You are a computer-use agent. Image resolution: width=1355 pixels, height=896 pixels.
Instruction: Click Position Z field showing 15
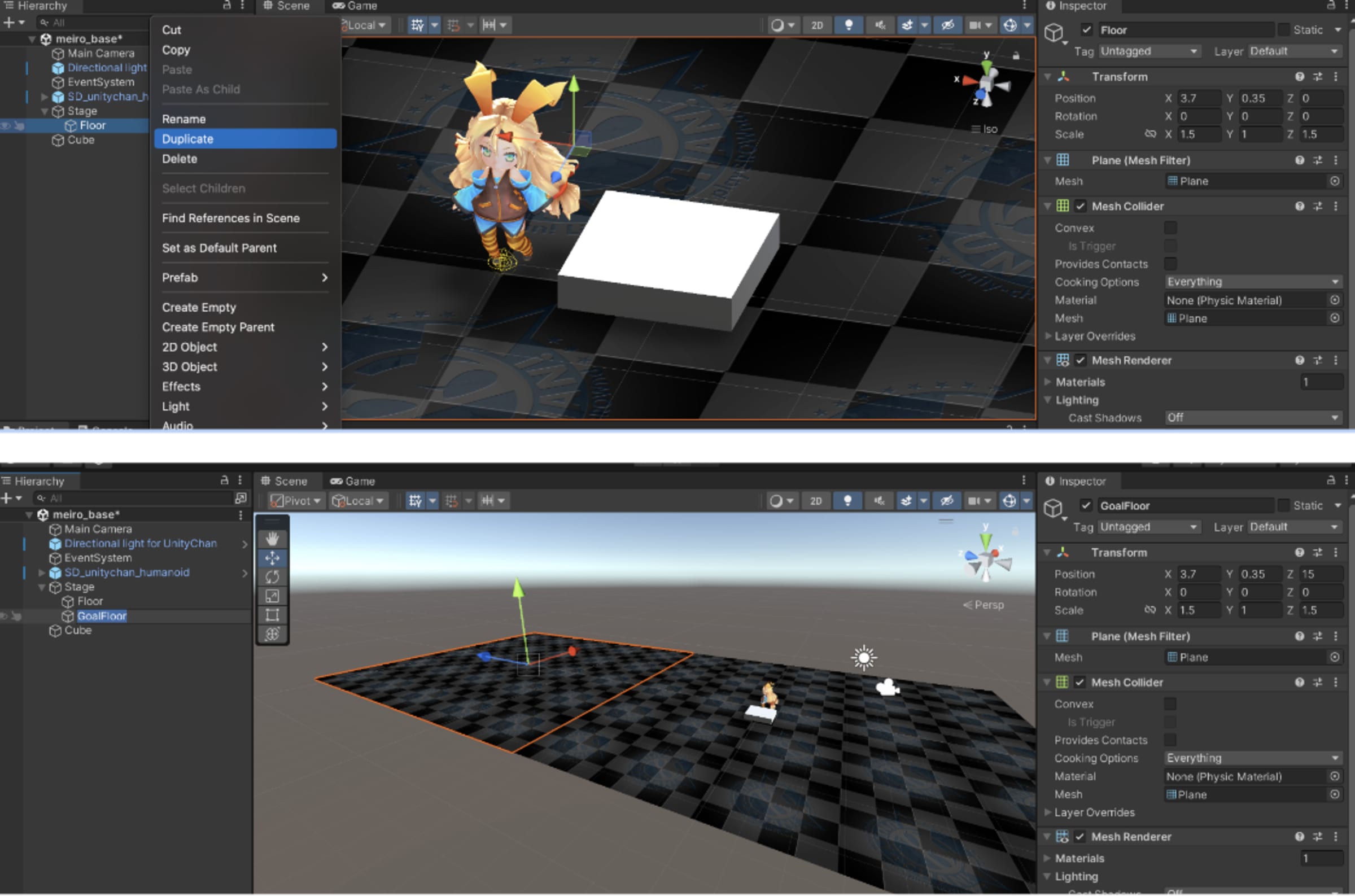(x=1319, y=574)
